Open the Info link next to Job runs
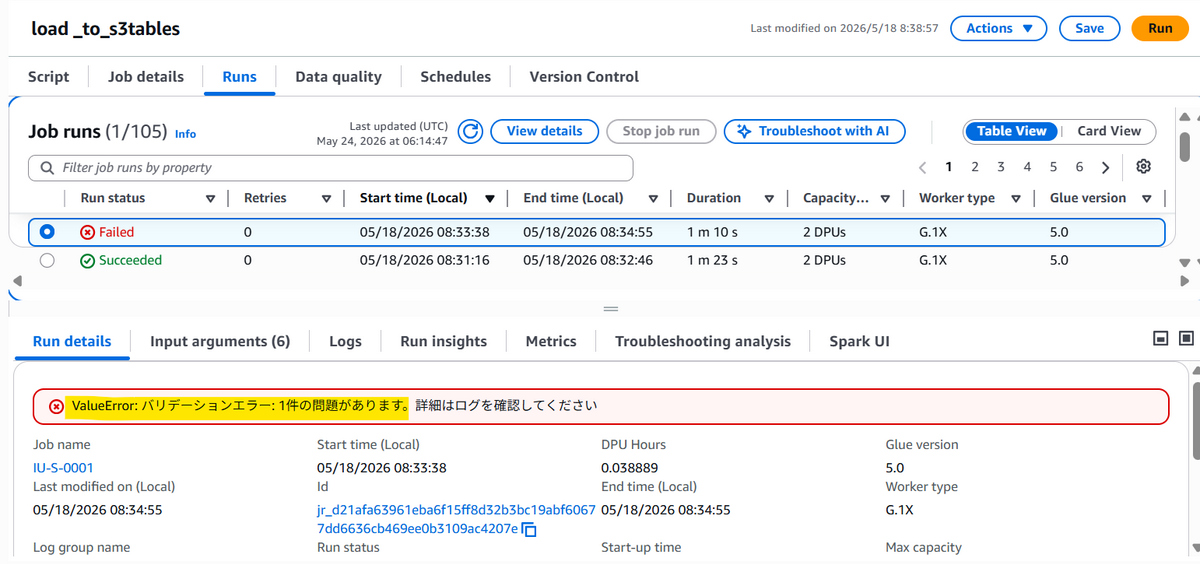Image resolution: width=1200 pixels, height=564 pixels. [x=185, y=133]
